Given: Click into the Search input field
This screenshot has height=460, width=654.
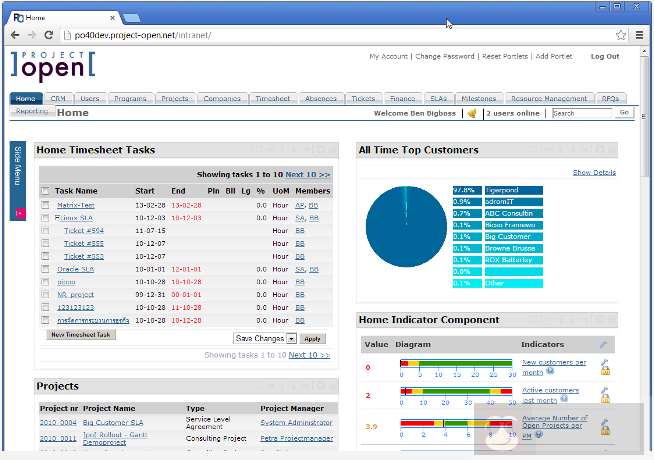Looking at the screenshot, I should tap(582, 114).
